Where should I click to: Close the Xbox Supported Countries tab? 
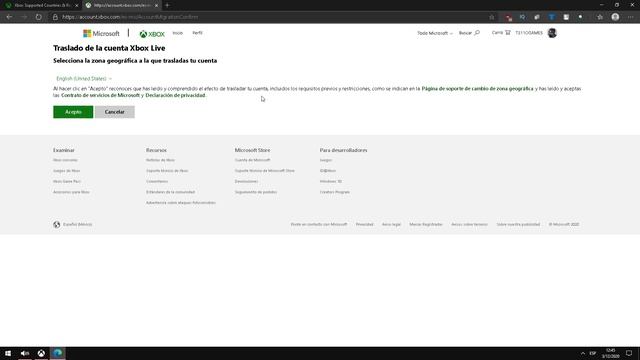point(76,5)
